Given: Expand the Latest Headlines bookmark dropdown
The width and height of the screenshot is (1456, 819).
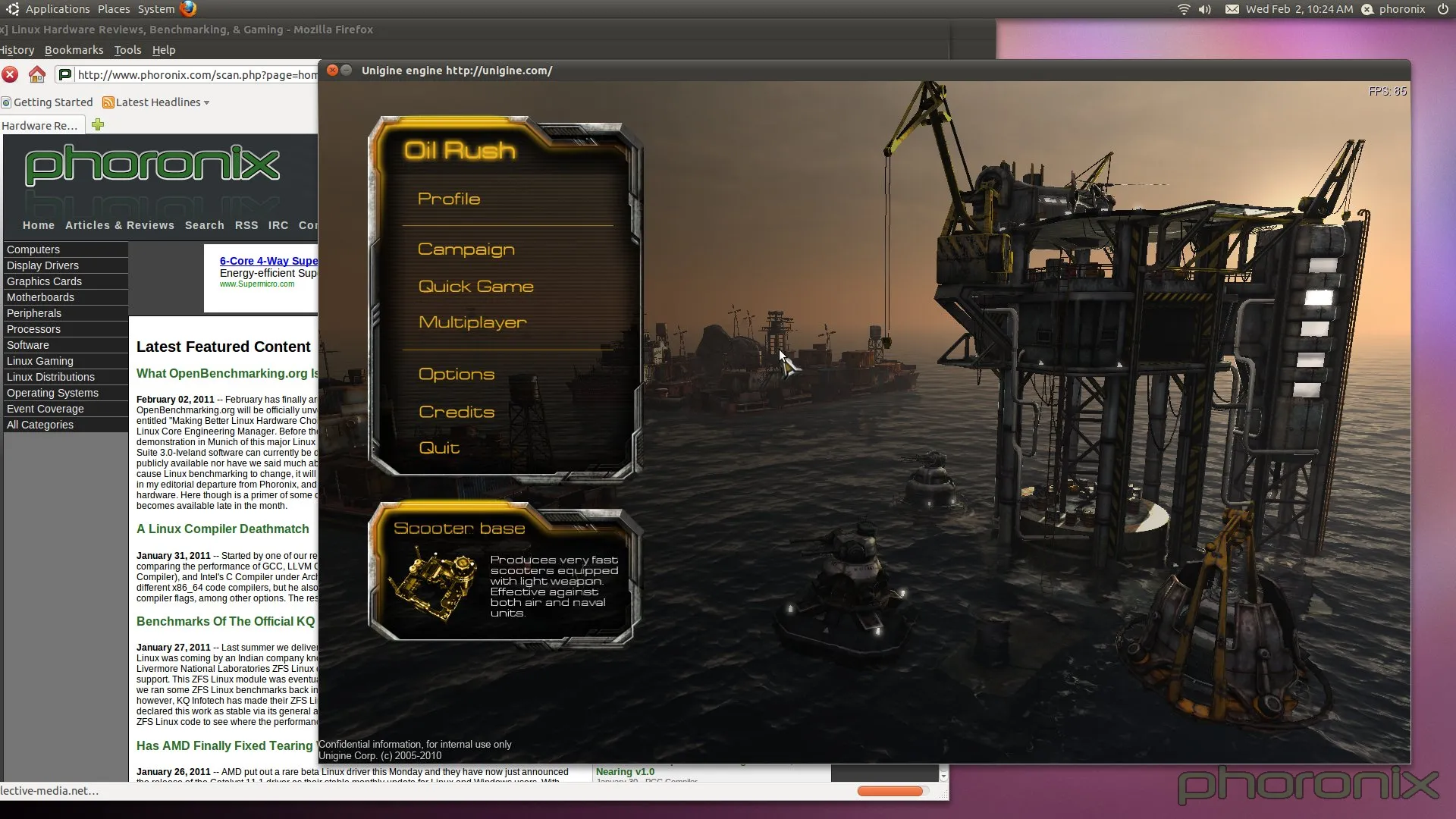Looking at the screenshot, I should 206,102.
